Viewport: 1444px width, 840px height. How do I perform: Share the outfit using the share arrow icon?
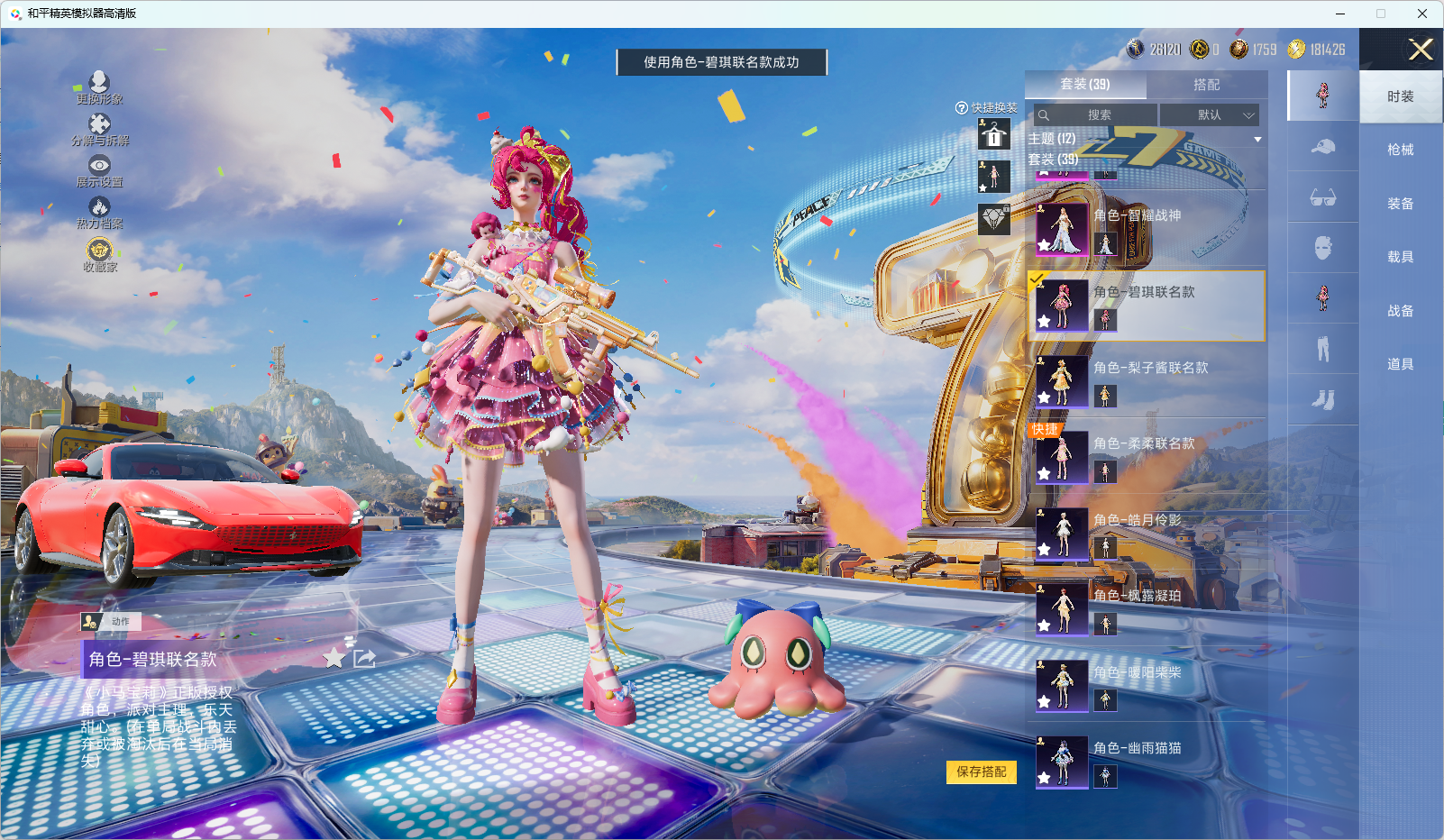pyautogui.click(x=364, y=658)
